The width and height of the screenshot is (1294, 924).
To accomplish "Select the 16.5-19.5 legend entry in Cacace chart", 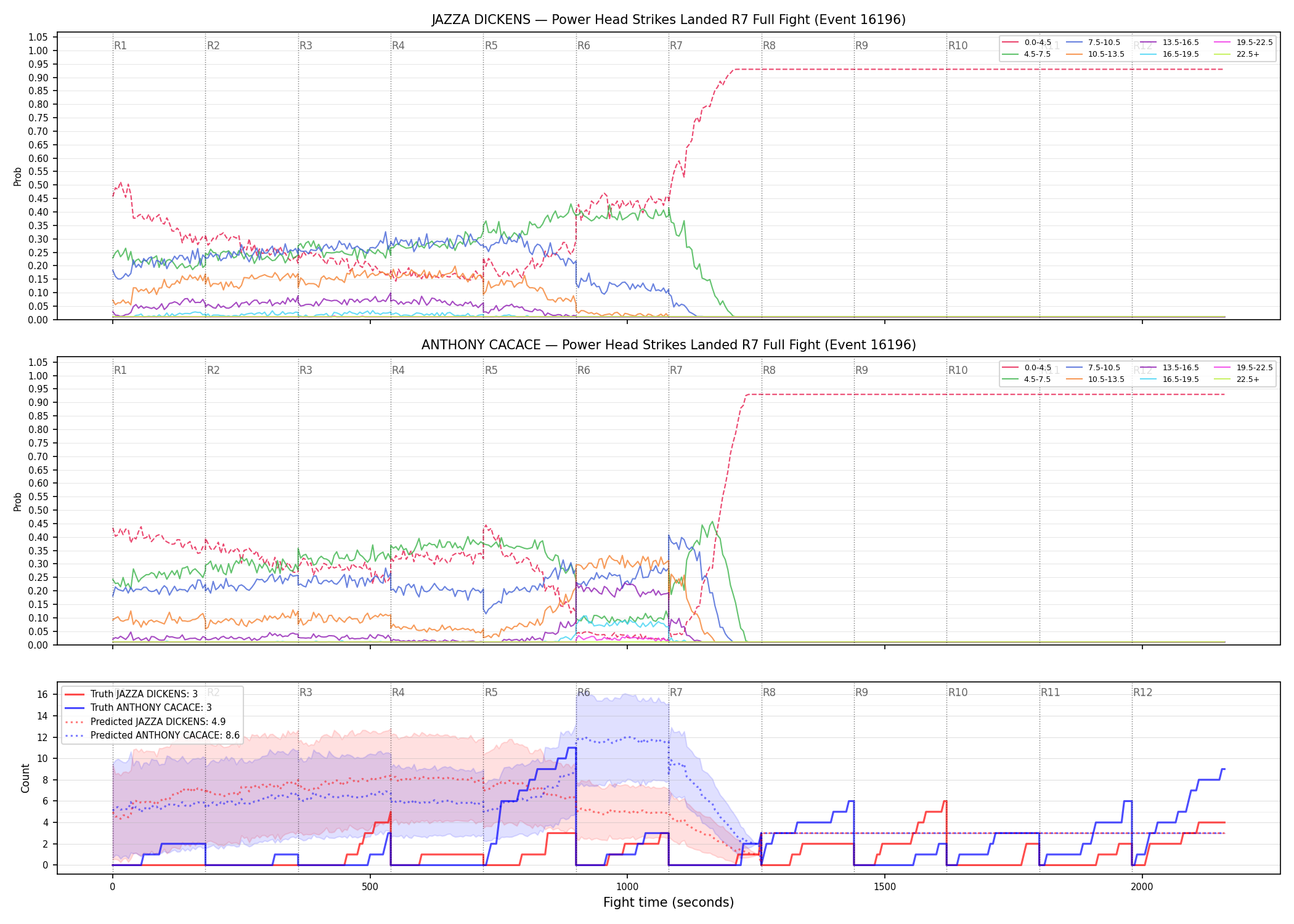I will click(x=1170, y=379).
